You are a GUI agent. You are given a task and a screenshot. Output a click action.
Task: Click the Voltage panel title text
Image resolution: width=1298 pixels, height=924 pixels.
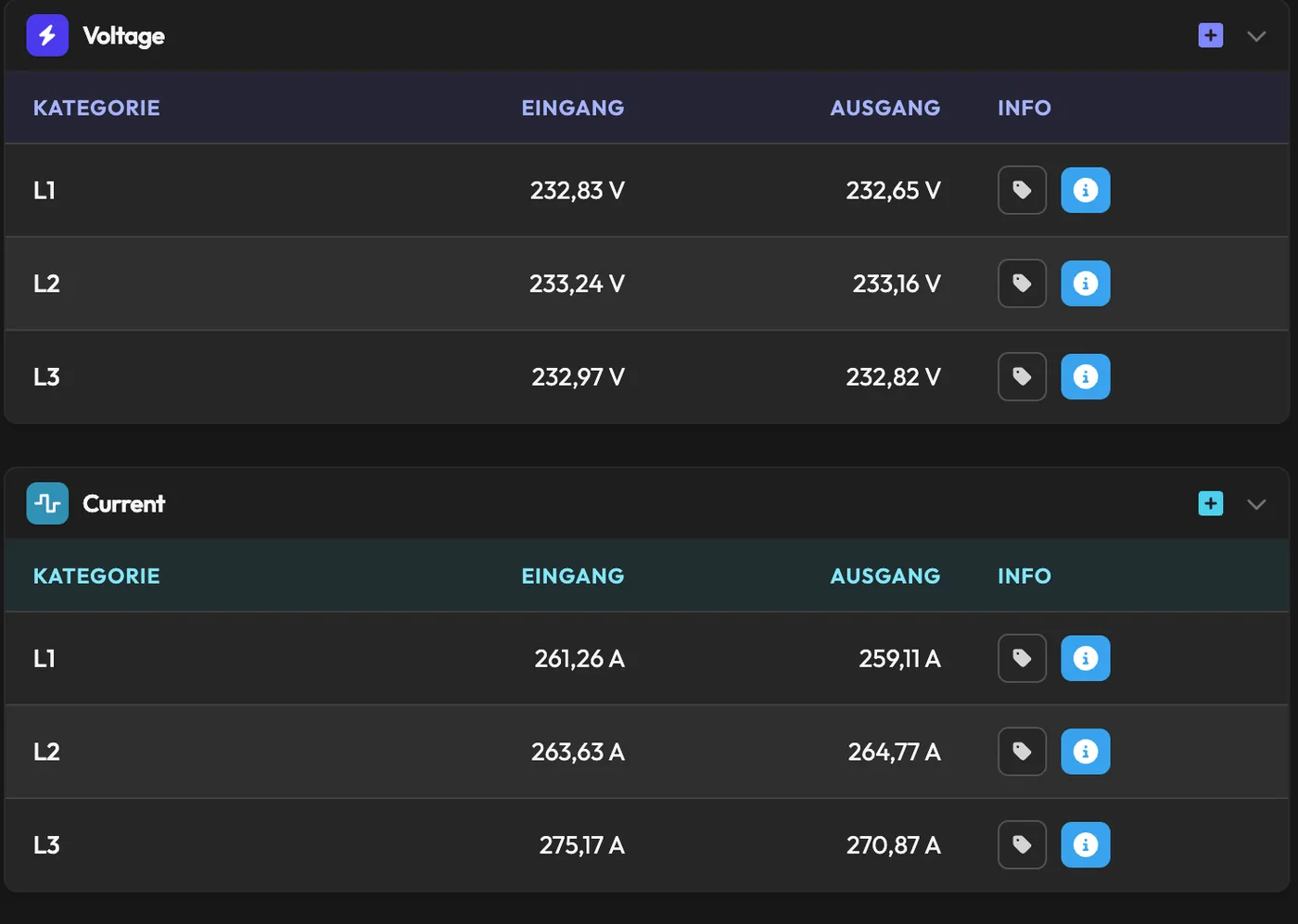tap(124, 36)
